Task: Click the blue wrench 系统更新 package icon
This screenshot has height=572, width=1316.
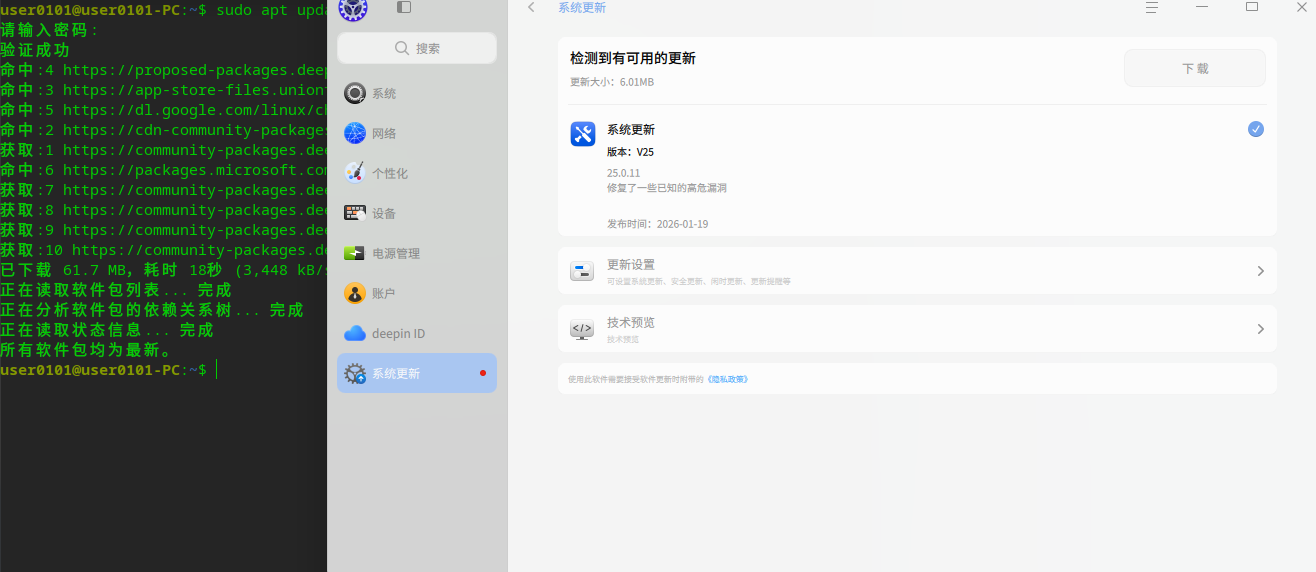Action: pos(583,134)
